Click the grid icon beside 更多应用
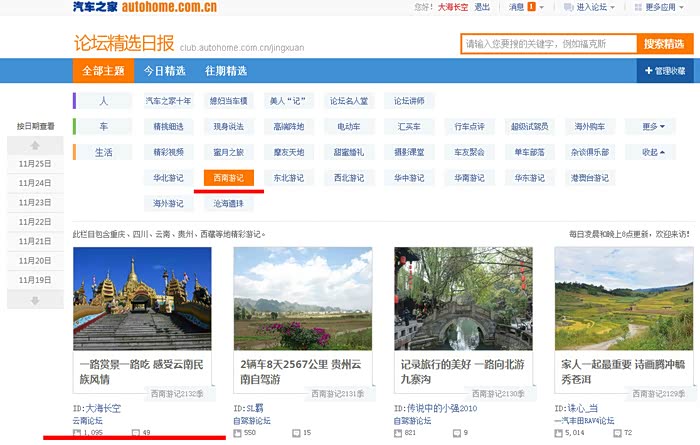700x445 pixels. (637, 7)
